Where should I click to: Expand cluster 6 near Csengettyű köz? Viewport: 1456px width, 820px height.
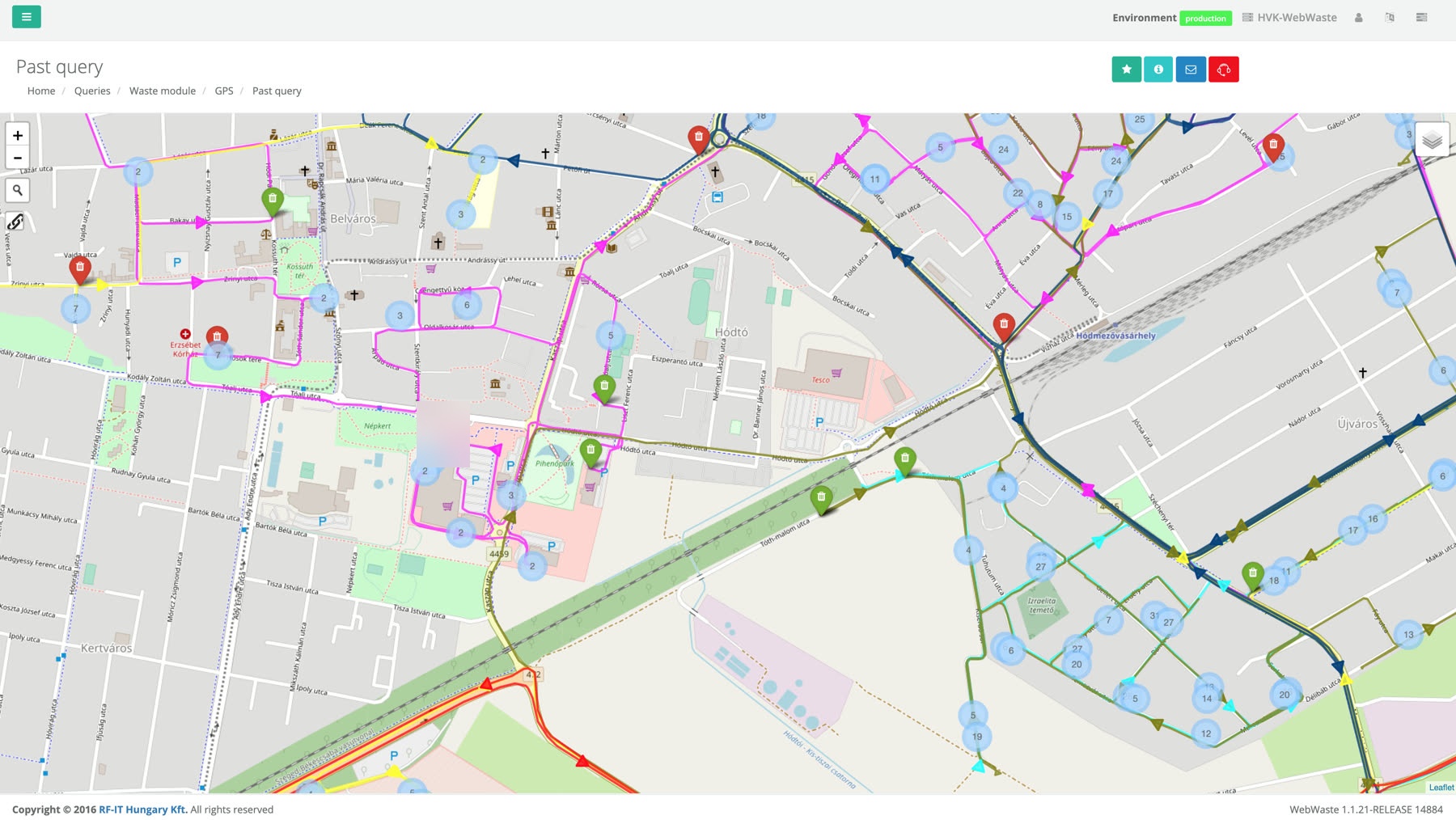pyautogui.click(x=467, y=306)
